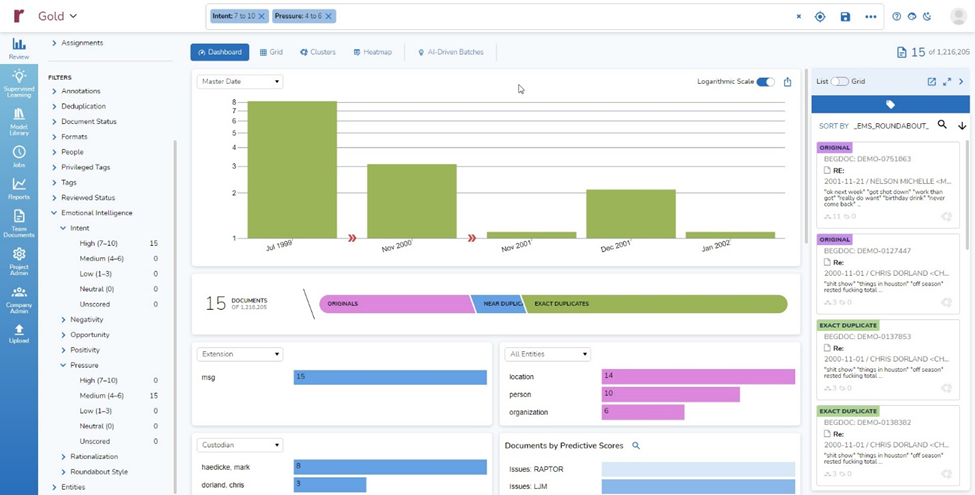Click the tag icon in the blue bar
Viewport: 975px width, 495px height.
[x=890, y=104]
